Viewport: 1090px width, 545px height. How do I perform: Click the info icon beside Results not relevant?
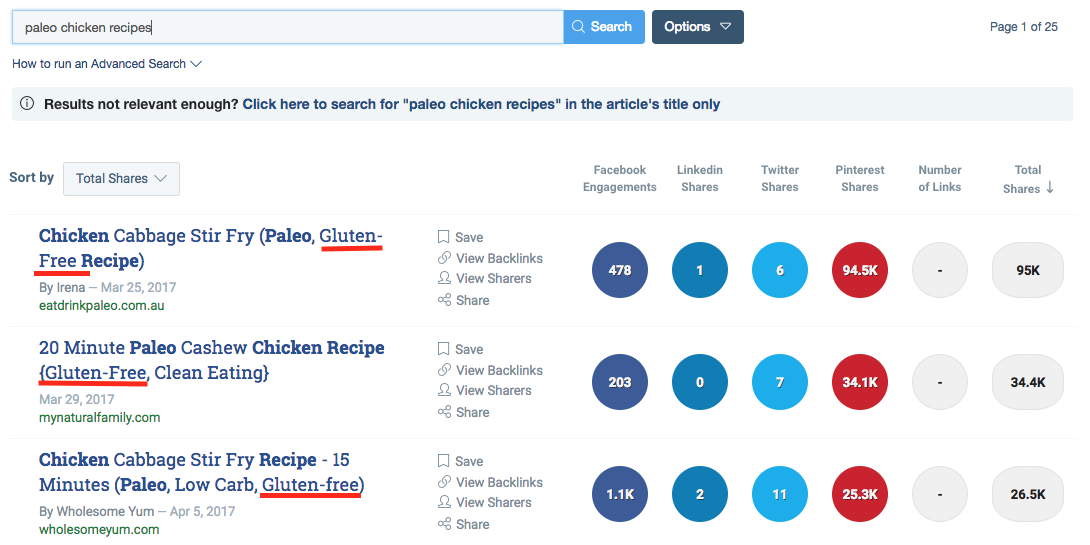click(27, 104)
